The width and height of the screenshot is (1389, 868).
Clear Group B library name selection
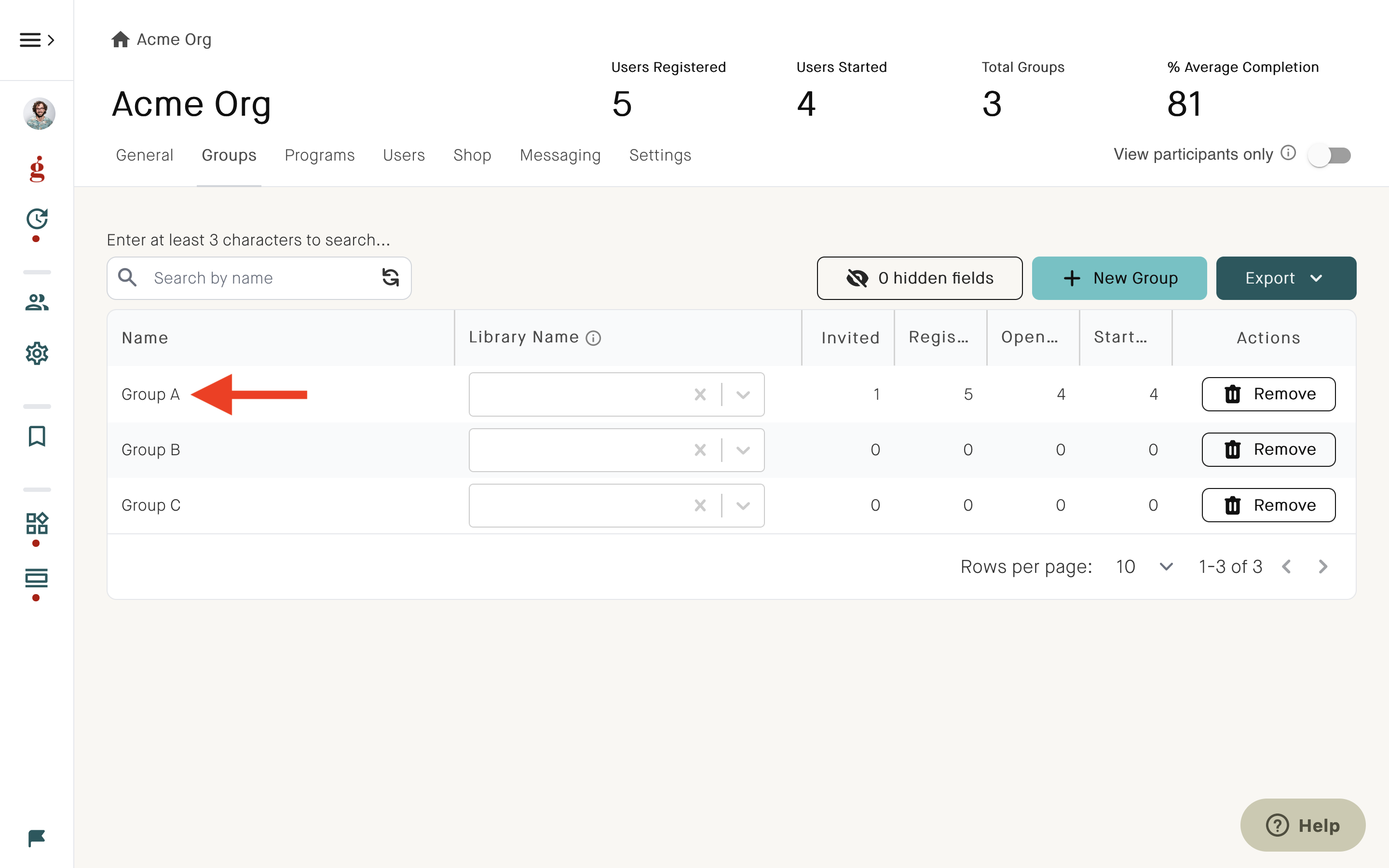(x=700, y=449)
